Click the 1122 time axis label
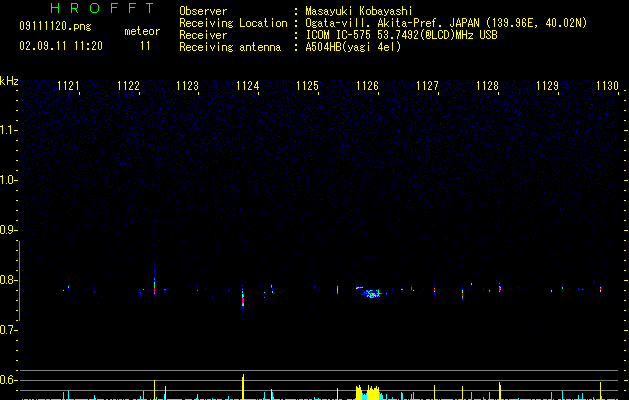Image resolution: width=629 pixels, height=400 pixels. tap(128, 86)
